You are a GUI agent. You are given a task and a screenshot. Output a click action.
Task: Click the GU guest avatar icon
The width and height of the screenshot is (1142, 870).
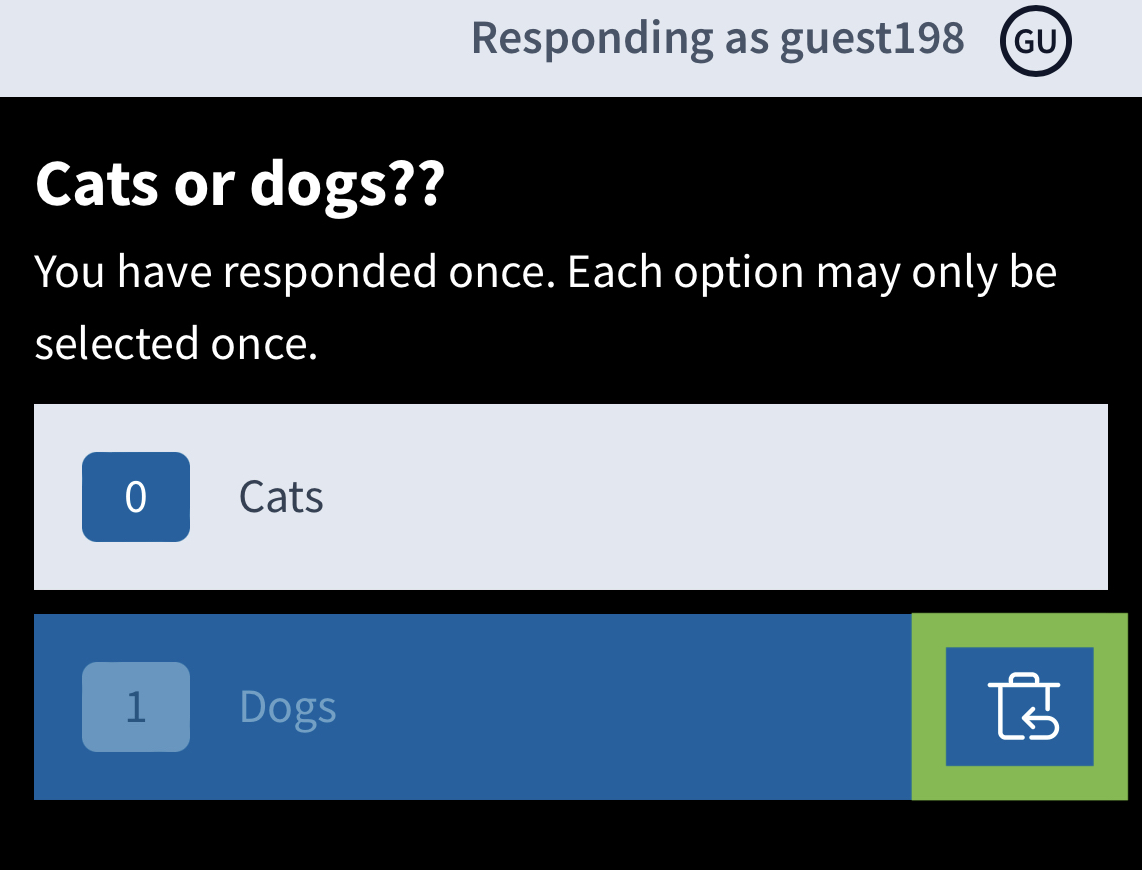click(x=1035, y=41)
